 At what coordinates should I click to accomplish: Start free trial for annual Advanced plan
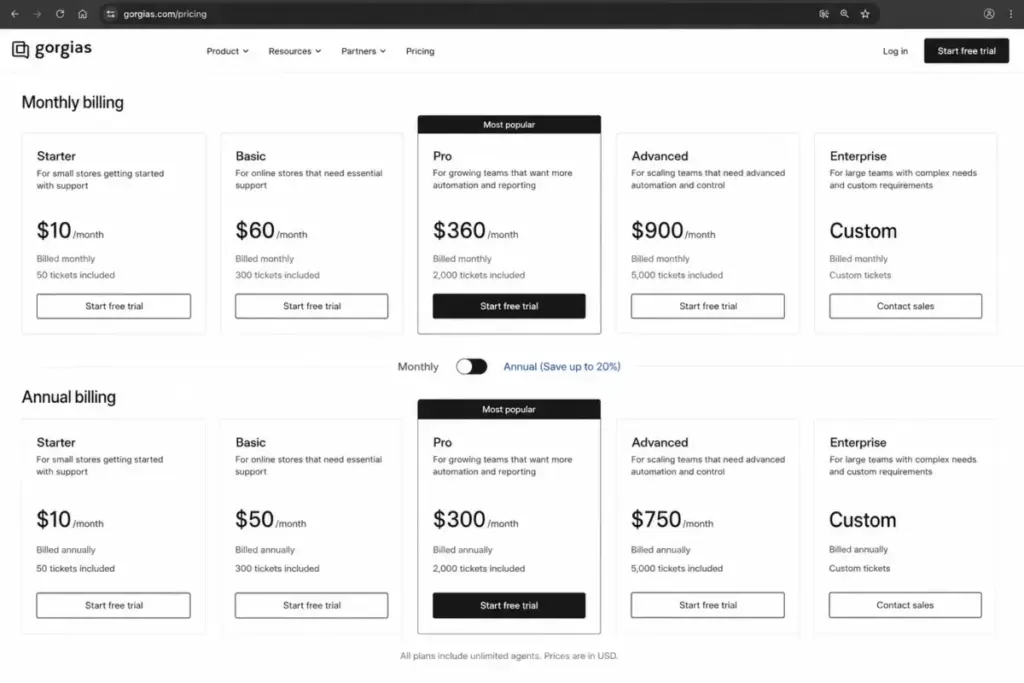pos(707,605)
